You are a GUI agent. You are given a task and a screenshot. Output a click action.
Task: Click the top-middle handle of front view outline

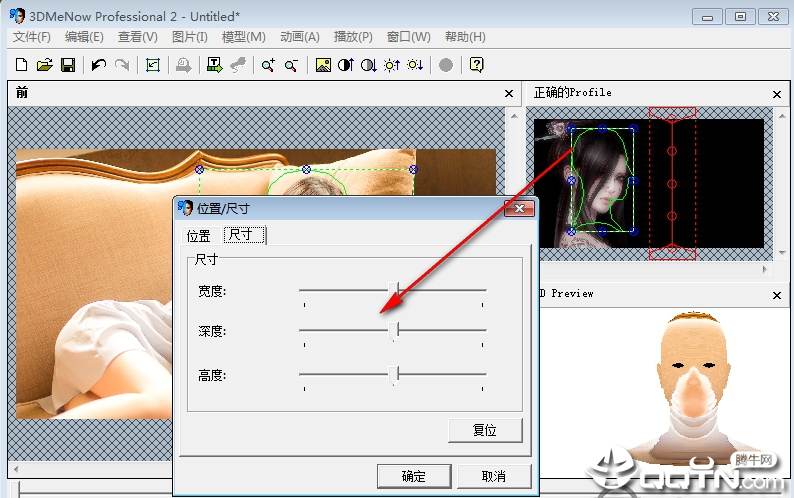coord(306,169)
